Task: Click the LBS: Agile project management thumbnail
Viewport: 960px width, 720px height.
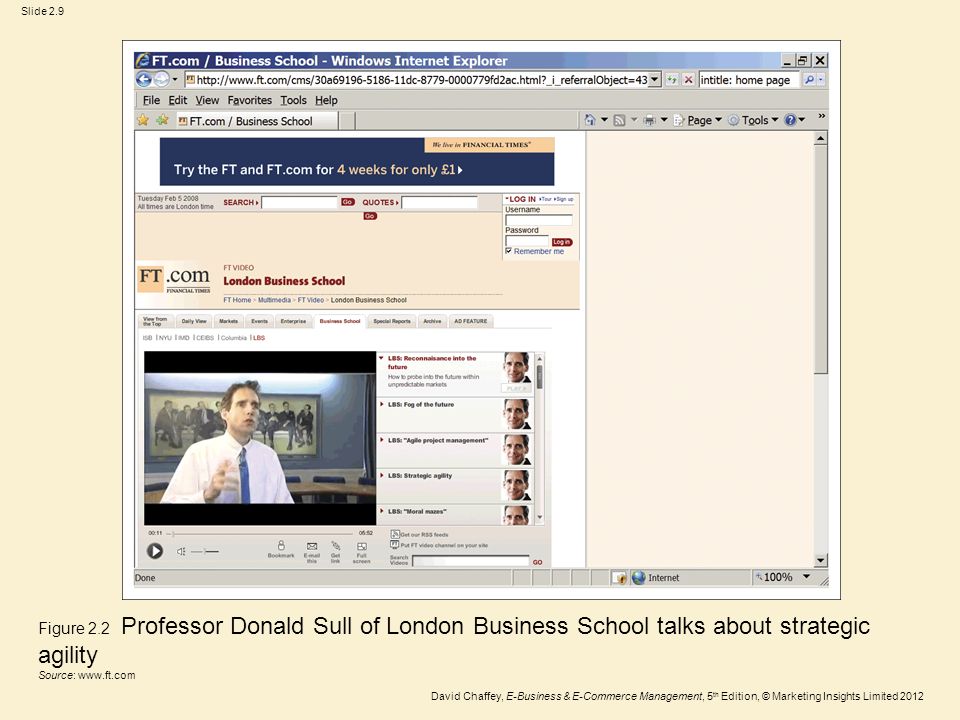Action: (517, 450)
